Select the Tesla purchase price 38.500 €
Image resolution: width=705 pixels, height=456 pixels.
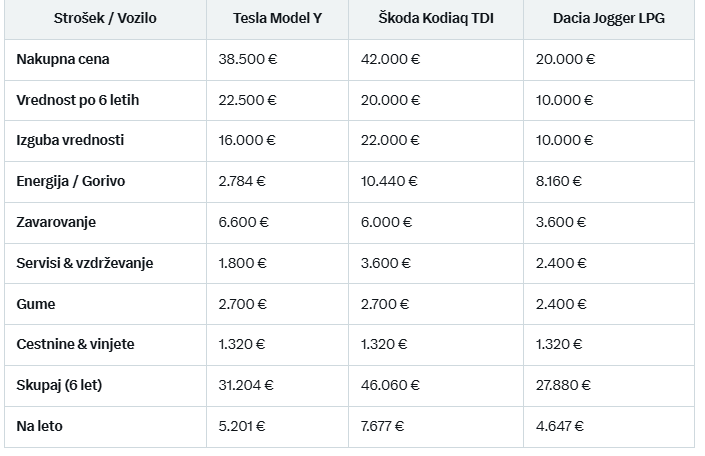point(248,59)
